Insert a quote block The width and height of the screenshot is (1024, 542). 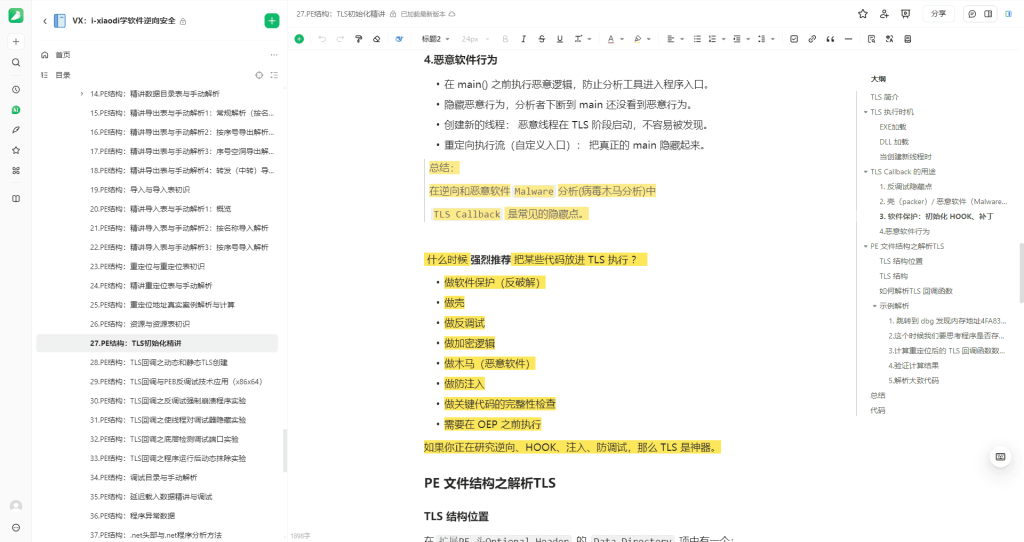(831, 39)
